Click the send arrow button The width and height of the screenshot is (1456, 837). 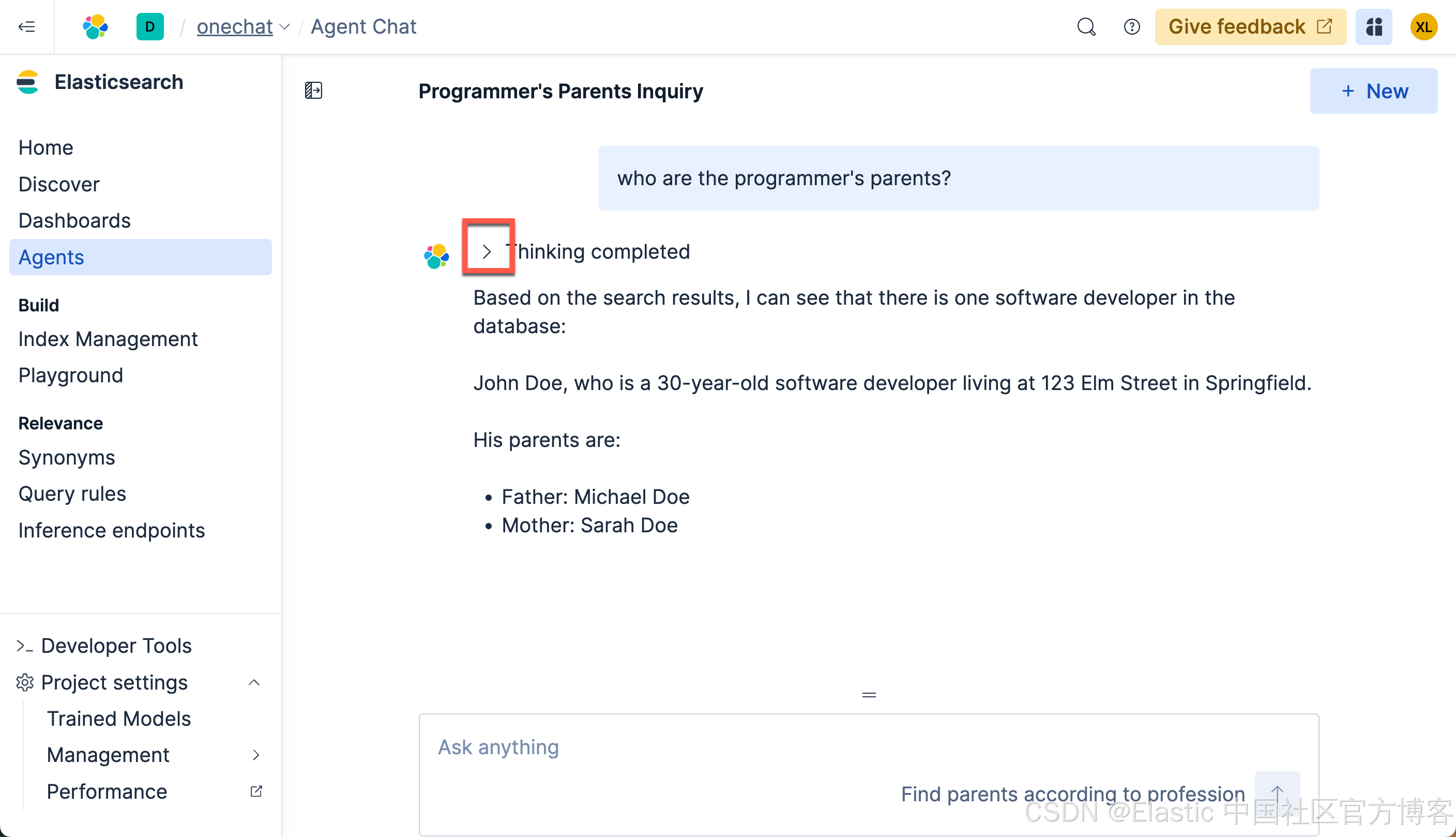(x=1277, y=794)
